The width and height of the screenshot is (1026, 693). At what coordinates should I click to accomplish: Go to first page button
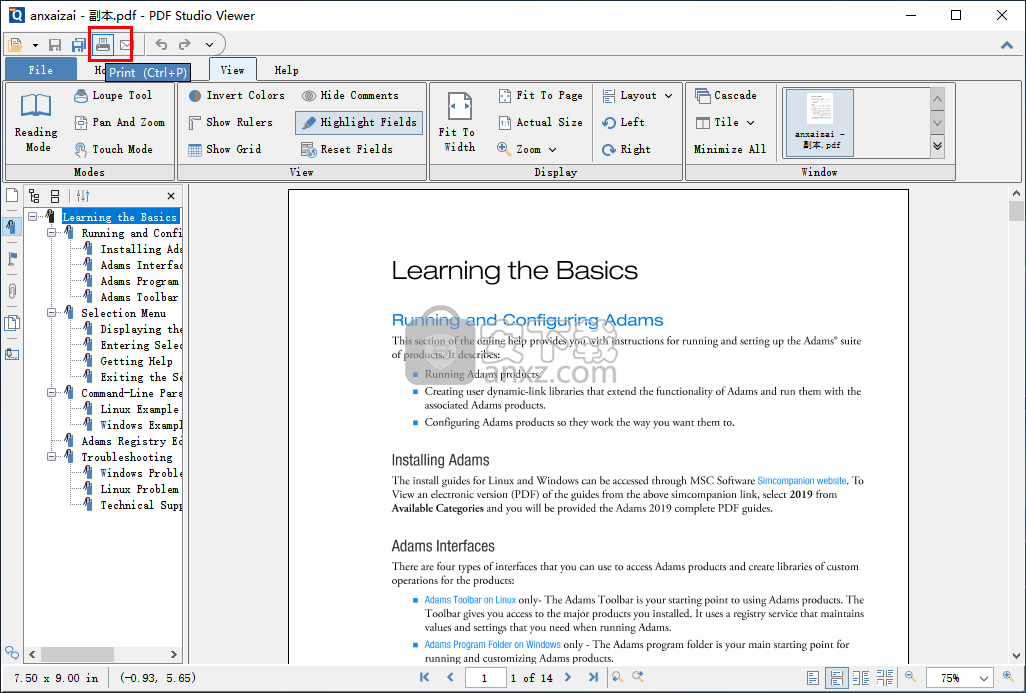click(425, 677)
